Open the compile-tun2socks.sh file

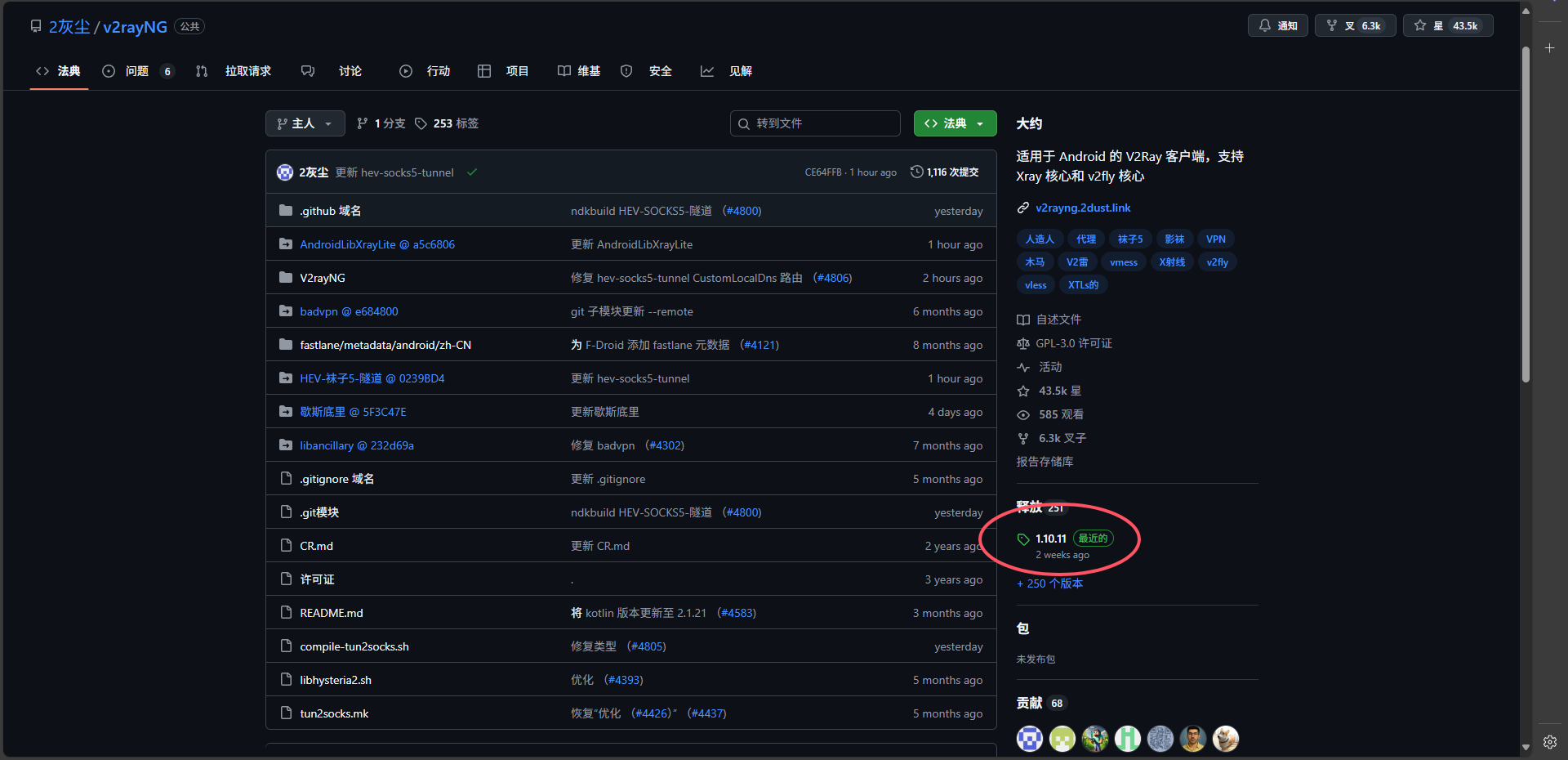click(354, 646)
